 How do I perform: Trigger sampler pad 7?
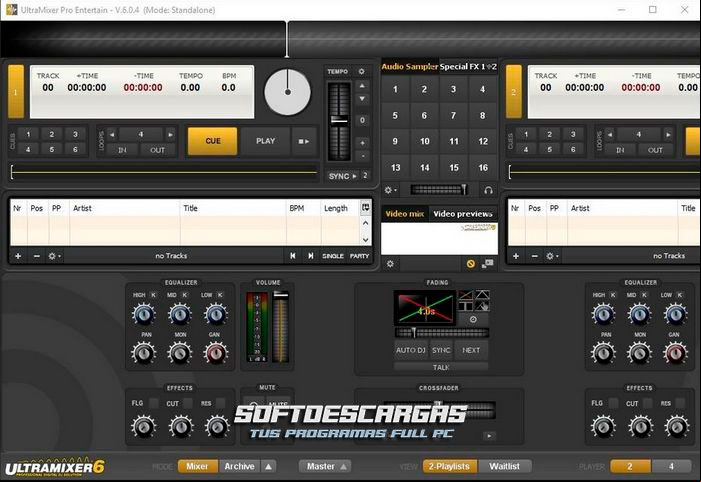(x=453, y=116)
